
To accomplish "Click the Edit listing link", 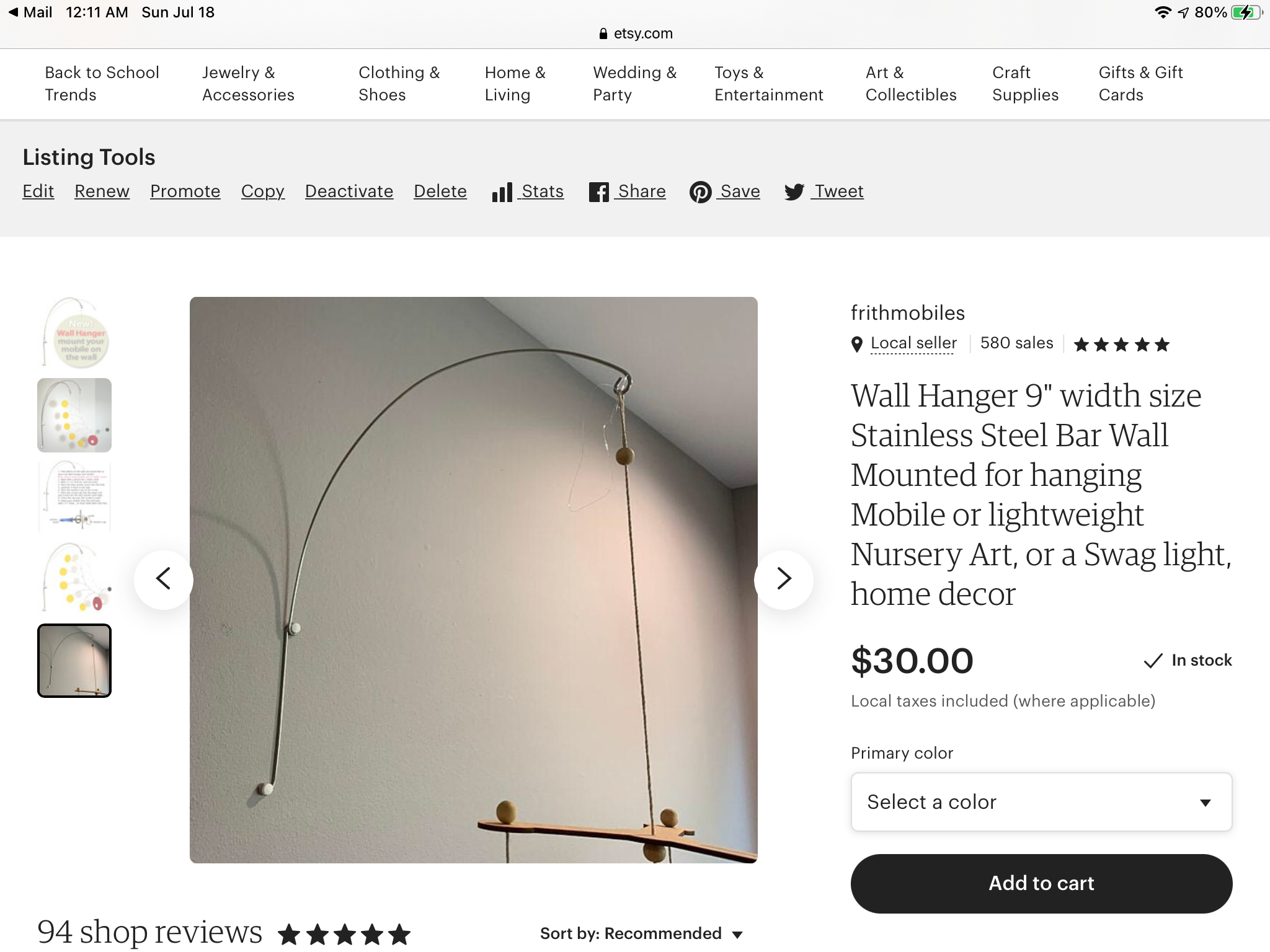I will pos(38,192).
